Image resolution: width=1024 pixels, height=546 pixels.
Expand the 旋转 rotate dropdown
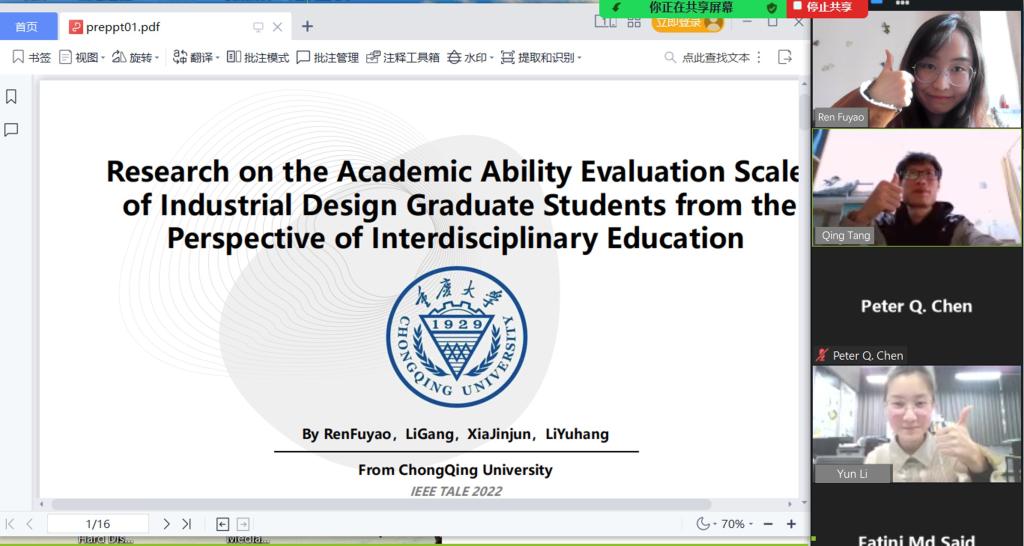click(x=135, y=58)
